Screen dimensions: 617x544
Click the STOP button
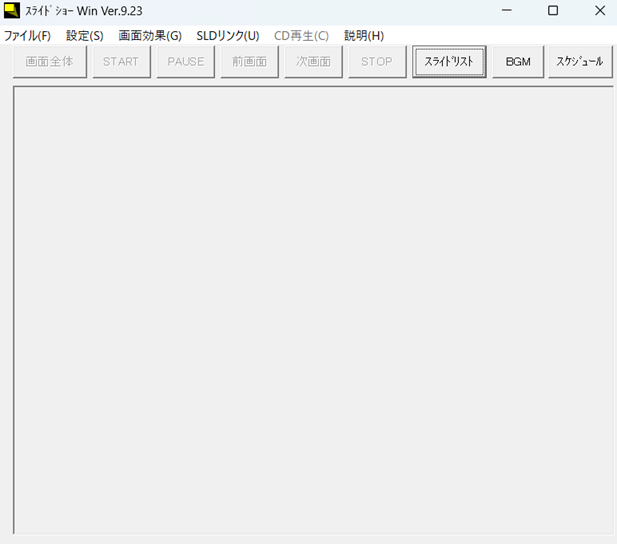tap(377, 61)
